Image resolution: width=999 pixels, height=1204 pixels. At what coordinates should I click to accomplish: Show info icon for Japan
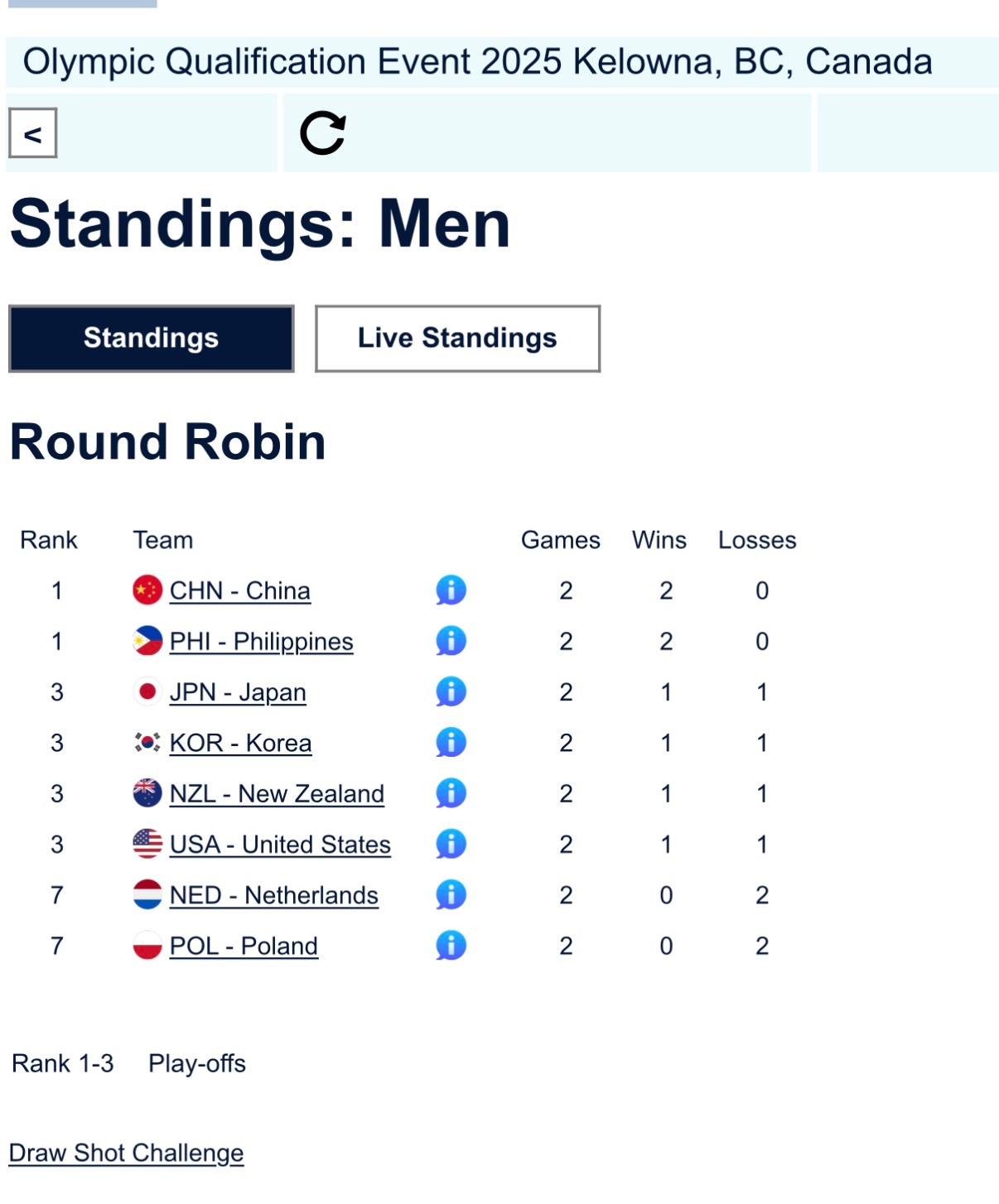[451, 691]
